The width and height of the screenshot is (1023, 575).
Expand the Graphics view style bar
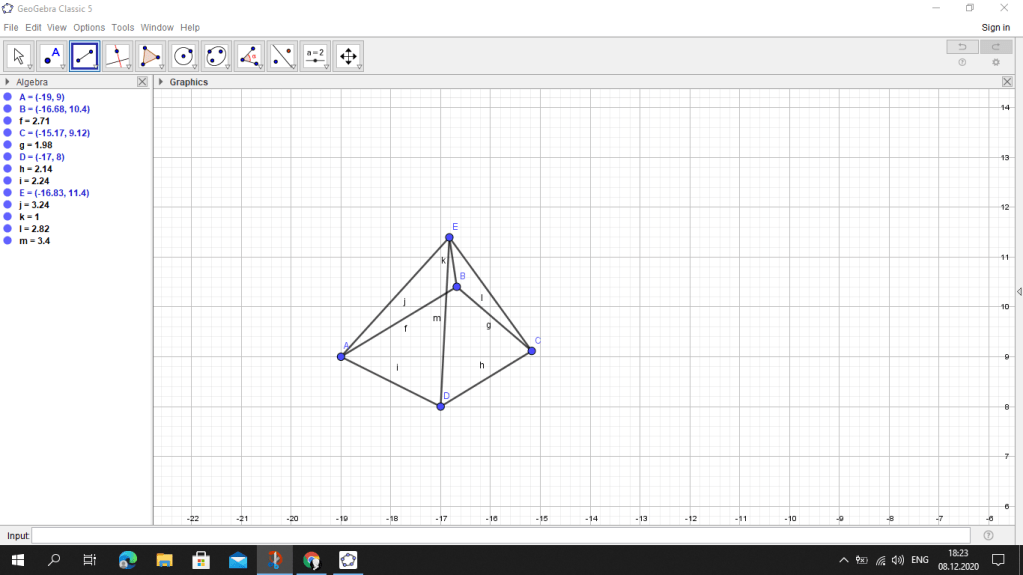coord(161,82)
